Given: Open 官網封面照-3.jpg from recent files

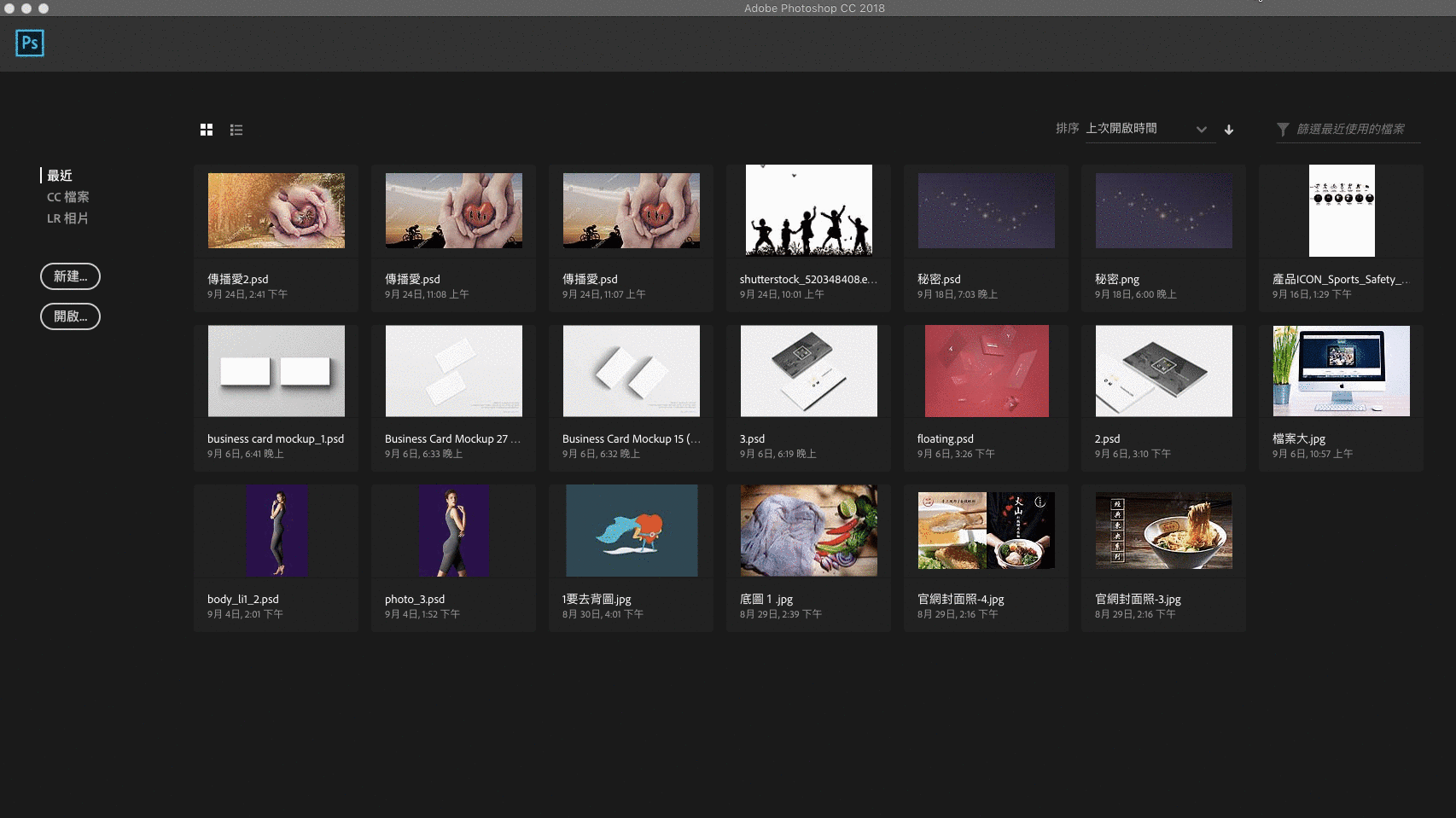Looking at the screenshot, I should tap(1162, 530).
